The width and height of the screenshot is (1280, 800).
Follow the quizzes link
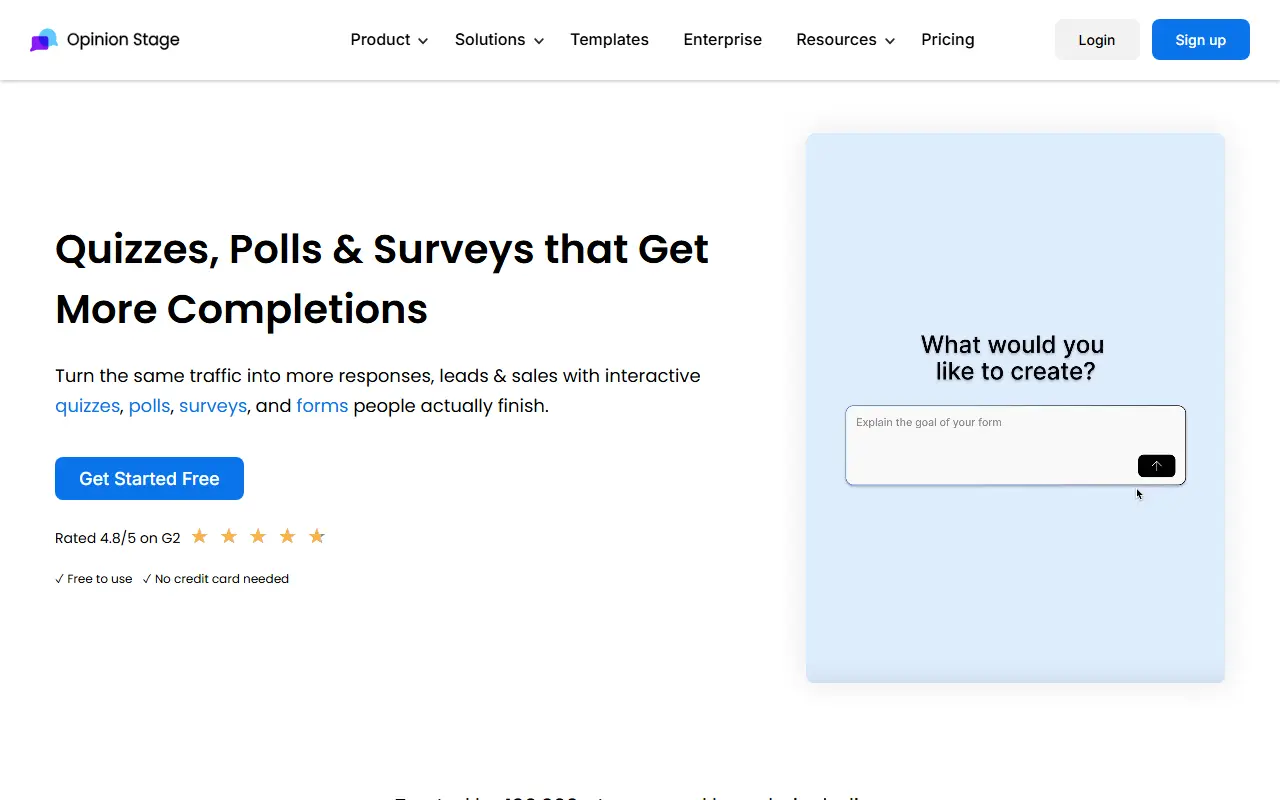point(87,406)
